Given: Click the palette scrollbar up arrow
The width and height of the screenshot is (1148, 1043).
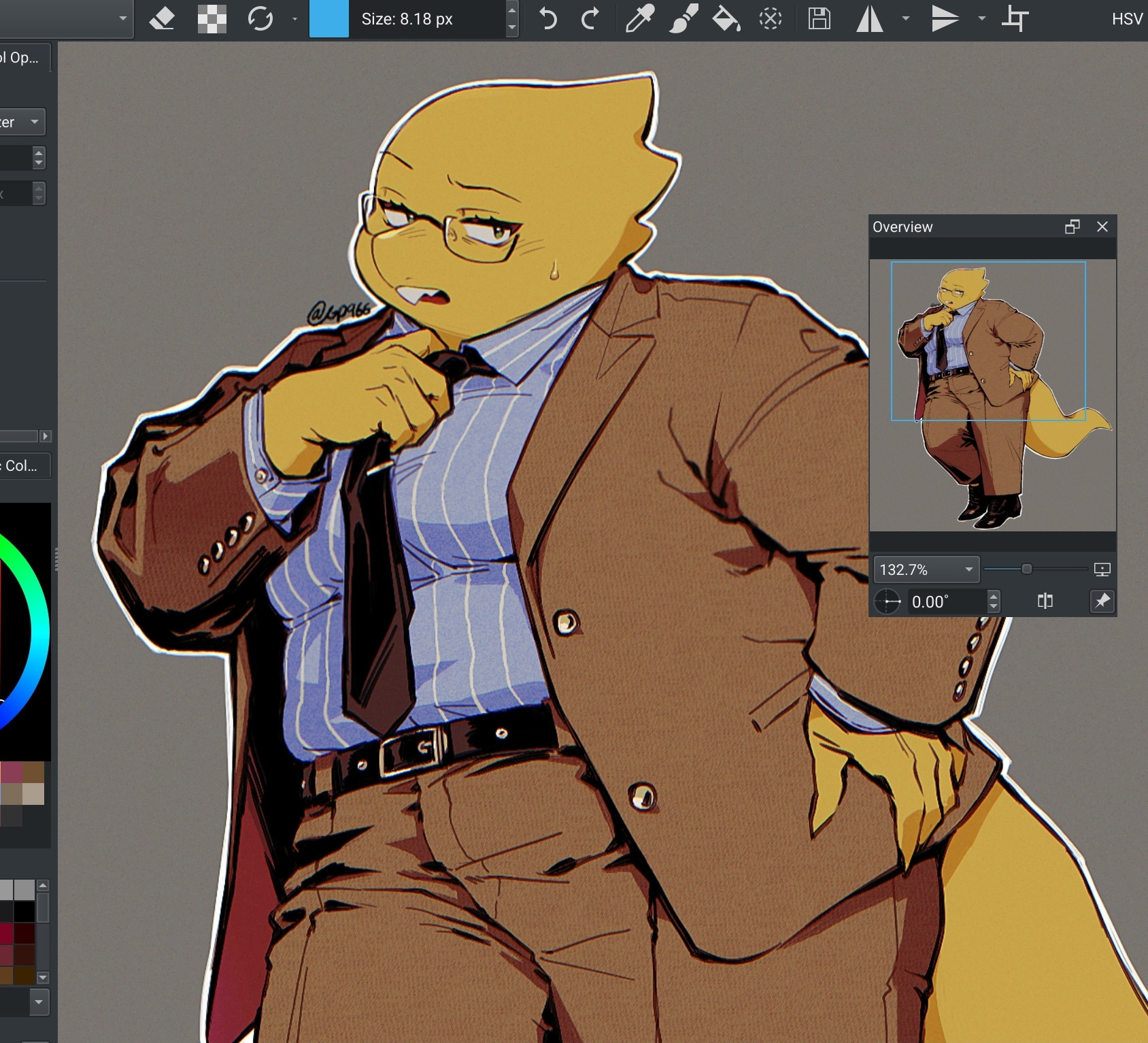Looking at the screenshot, I should tap(43, 885).
